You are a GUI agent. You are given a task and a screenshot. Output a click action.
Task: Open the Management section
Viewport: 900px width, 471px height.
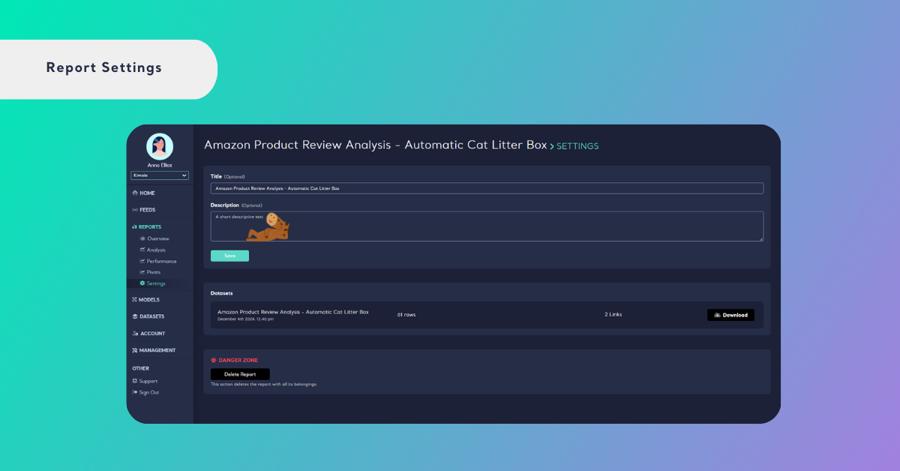154,350
